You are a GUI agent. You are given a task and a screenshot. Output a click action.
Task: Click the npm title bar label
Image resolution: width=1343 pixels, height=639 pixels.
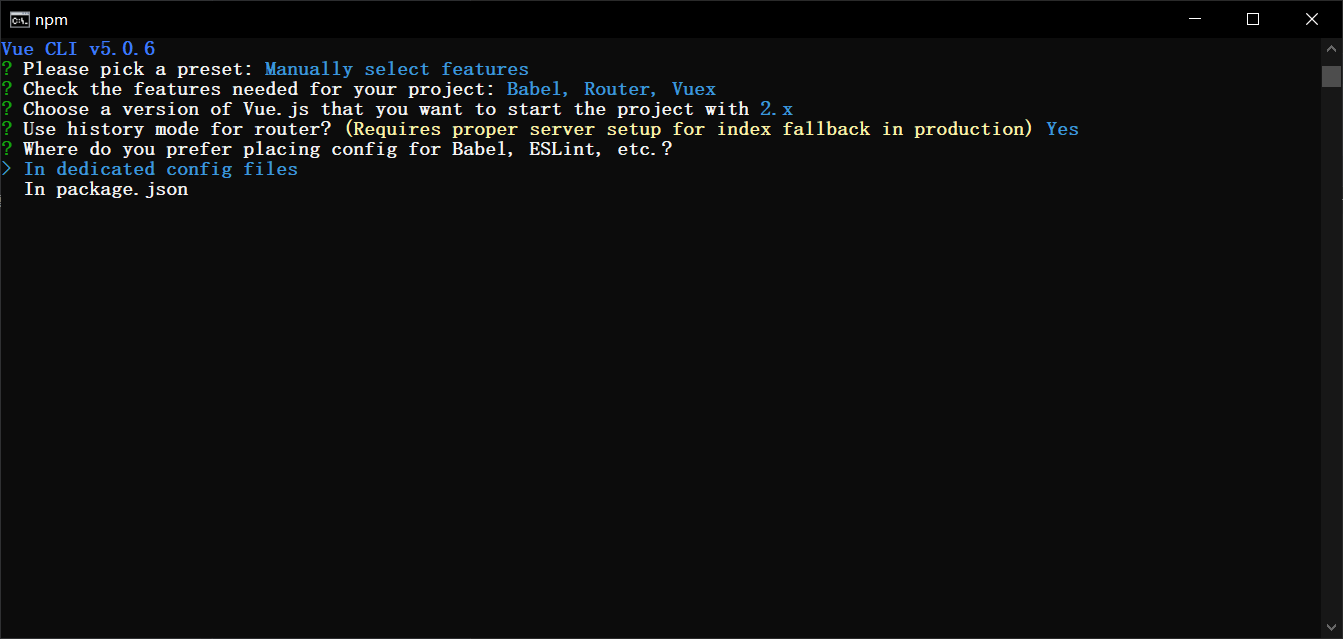coord(48,18)
